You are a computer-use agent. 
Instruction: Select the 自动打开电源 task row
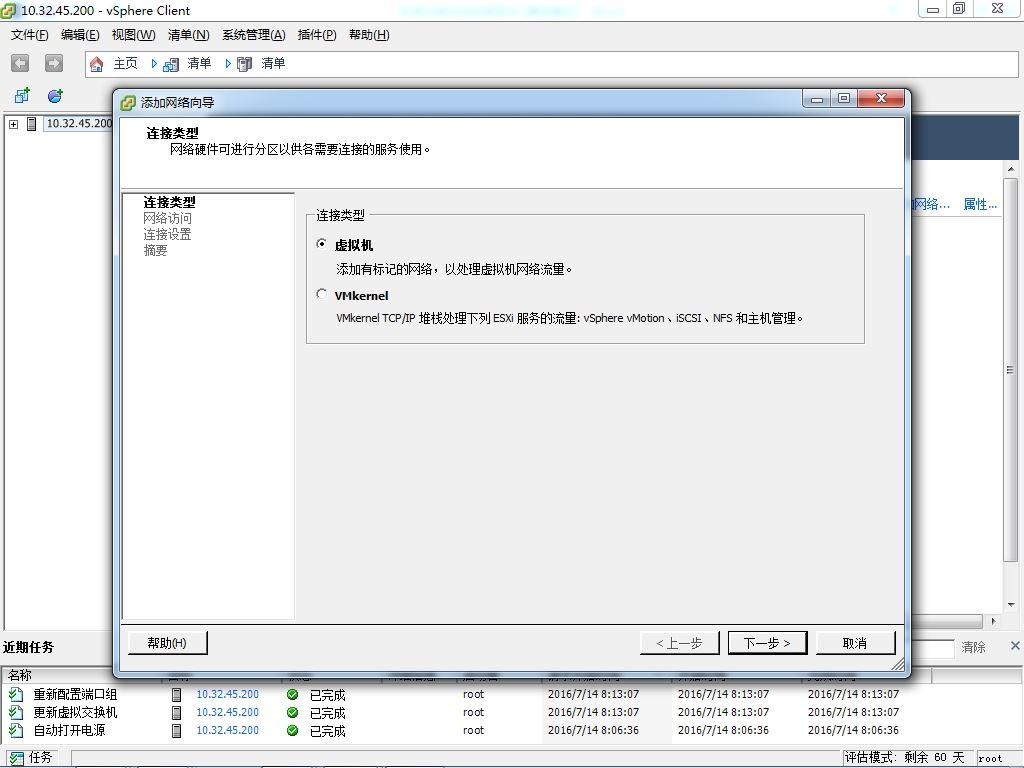(511, 730)
